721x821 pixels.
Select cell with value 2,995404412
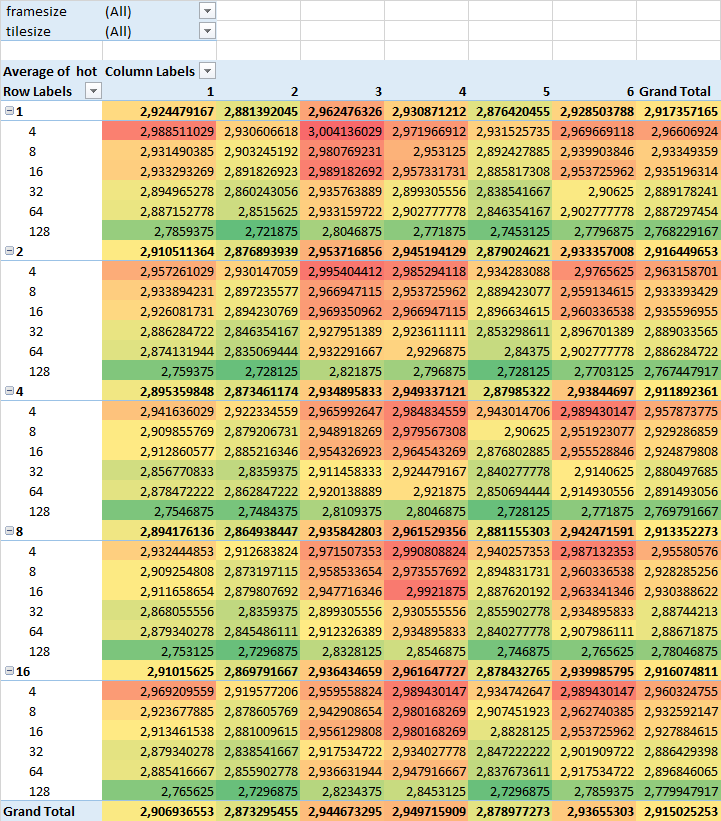tap(342, 271)
